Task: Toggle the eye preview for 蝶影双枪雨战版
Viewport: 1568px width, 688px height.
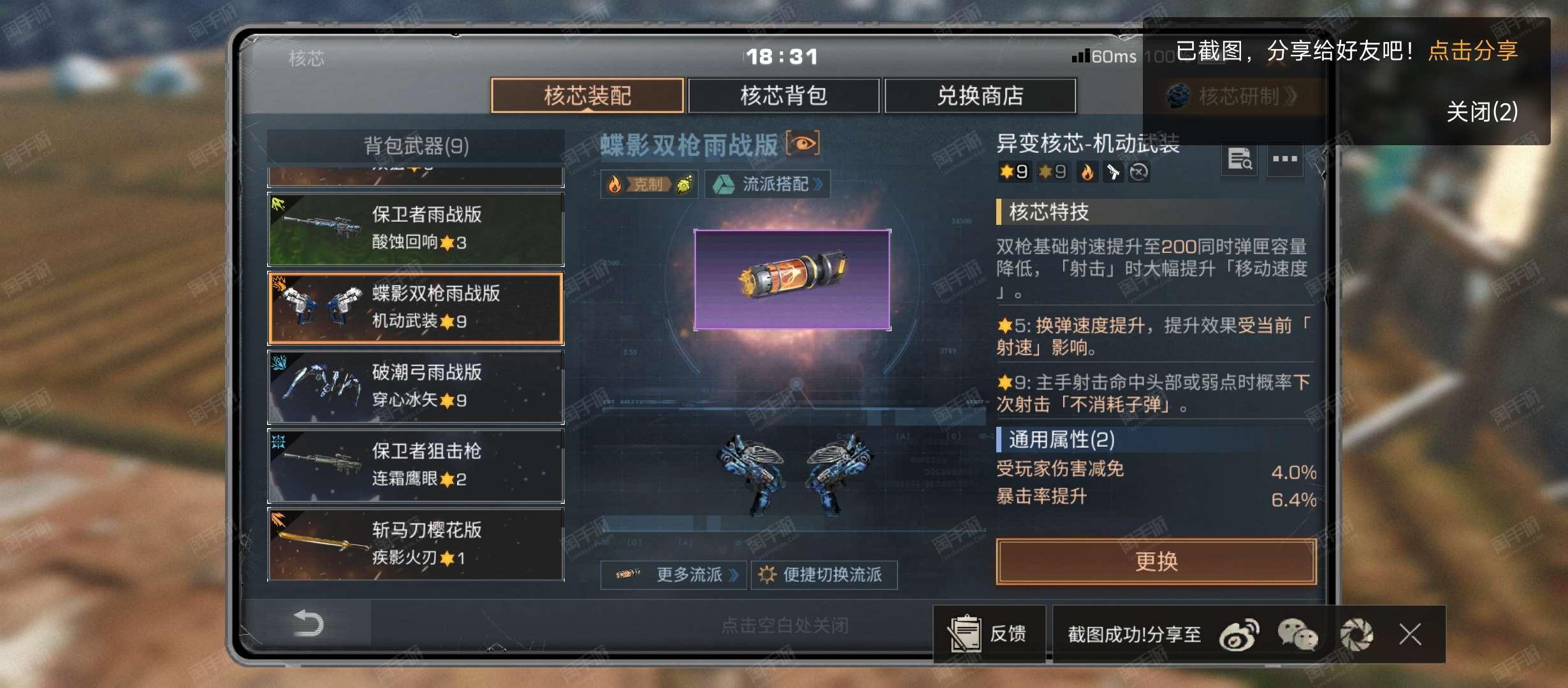Action: coord(802,143)
